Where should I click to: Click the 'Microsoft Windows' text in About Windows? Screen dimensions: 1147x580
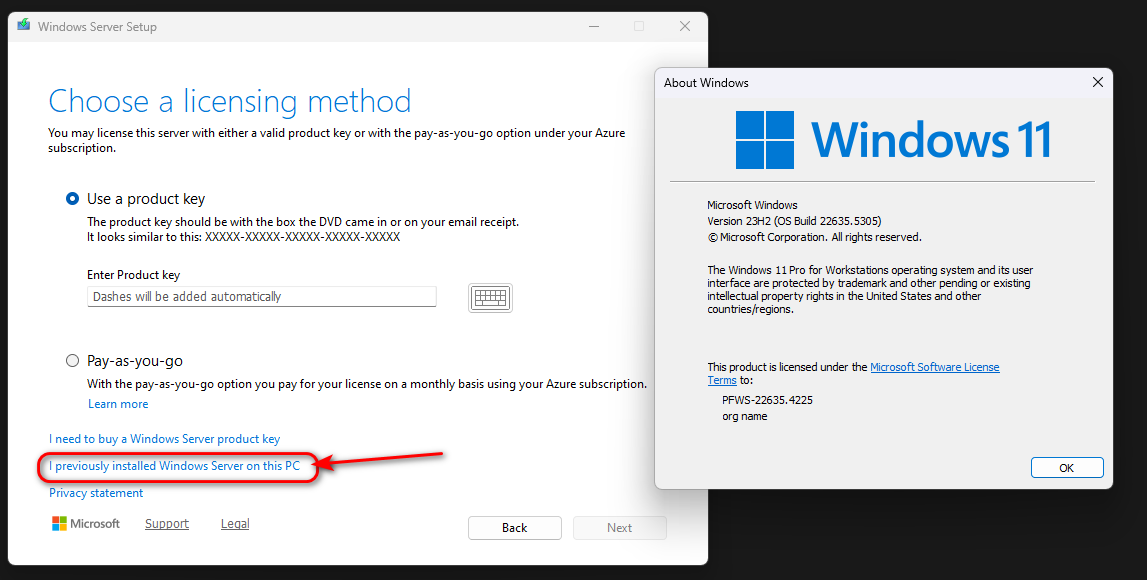(x=752, y=205)
